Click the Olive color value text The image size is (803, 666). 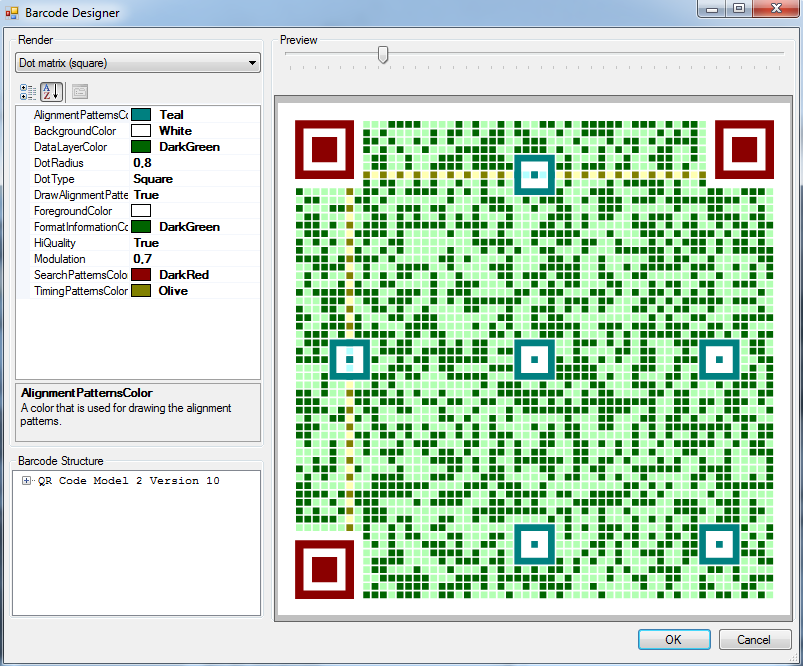pos(173,290)
